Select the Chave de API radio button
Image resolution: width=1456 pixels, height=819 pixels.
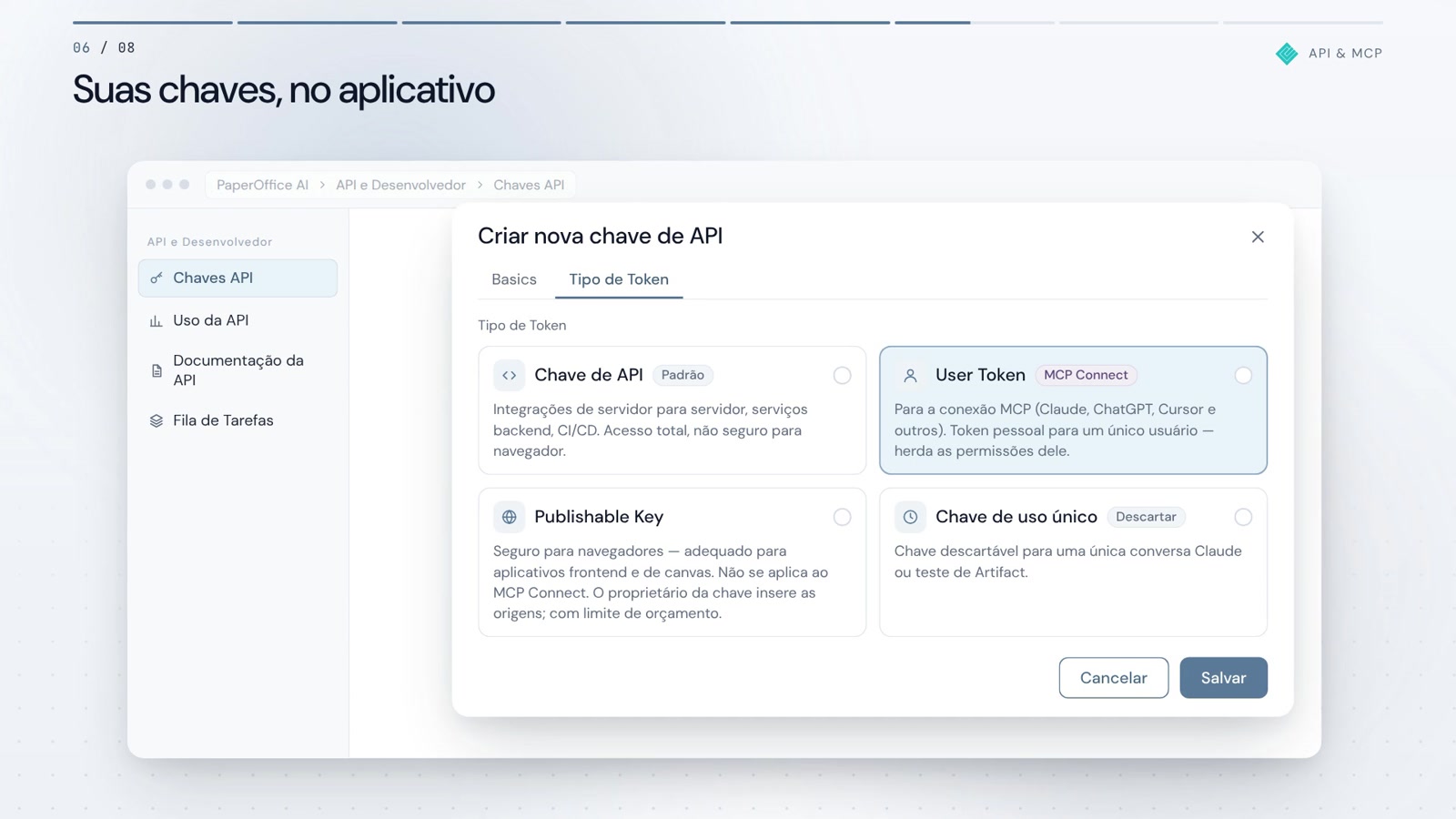[x=843, y=375]
